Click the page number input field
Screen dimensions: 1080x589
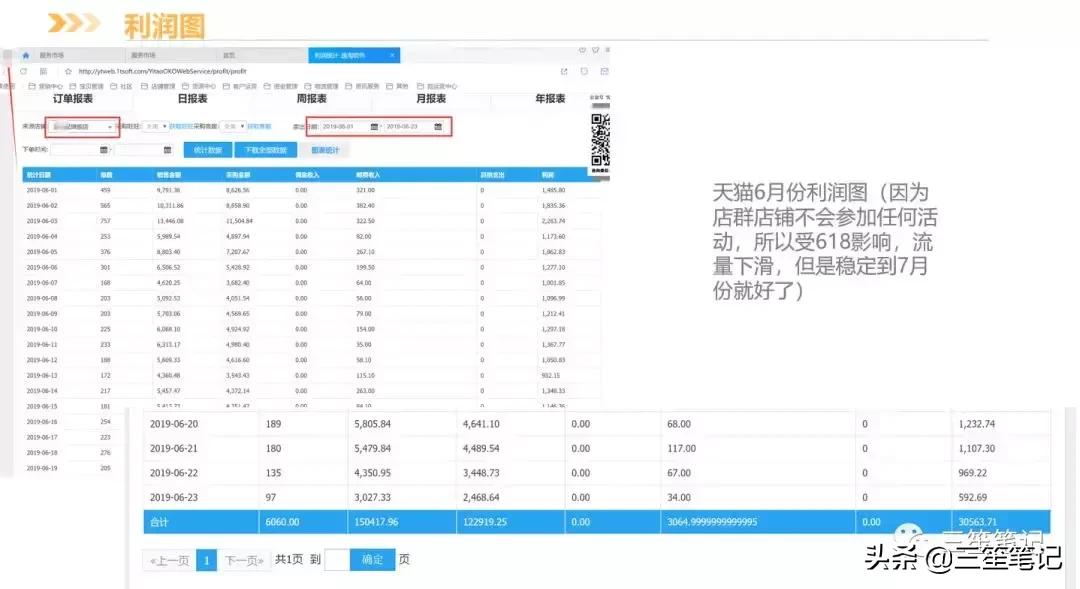[336, 560]
